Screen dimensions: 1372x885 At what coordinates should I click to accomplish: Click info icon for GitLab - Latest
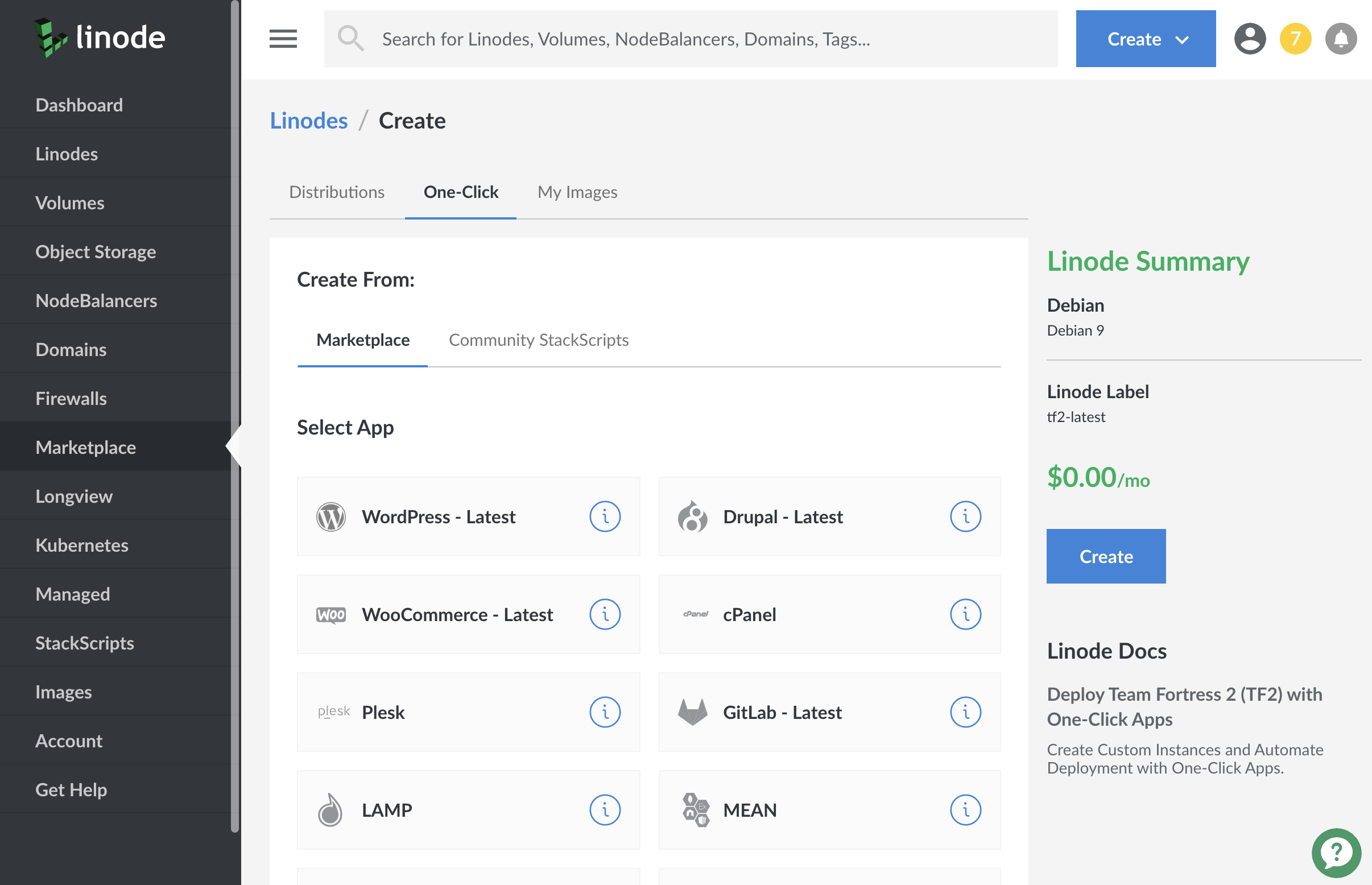[x=965, y=712]
